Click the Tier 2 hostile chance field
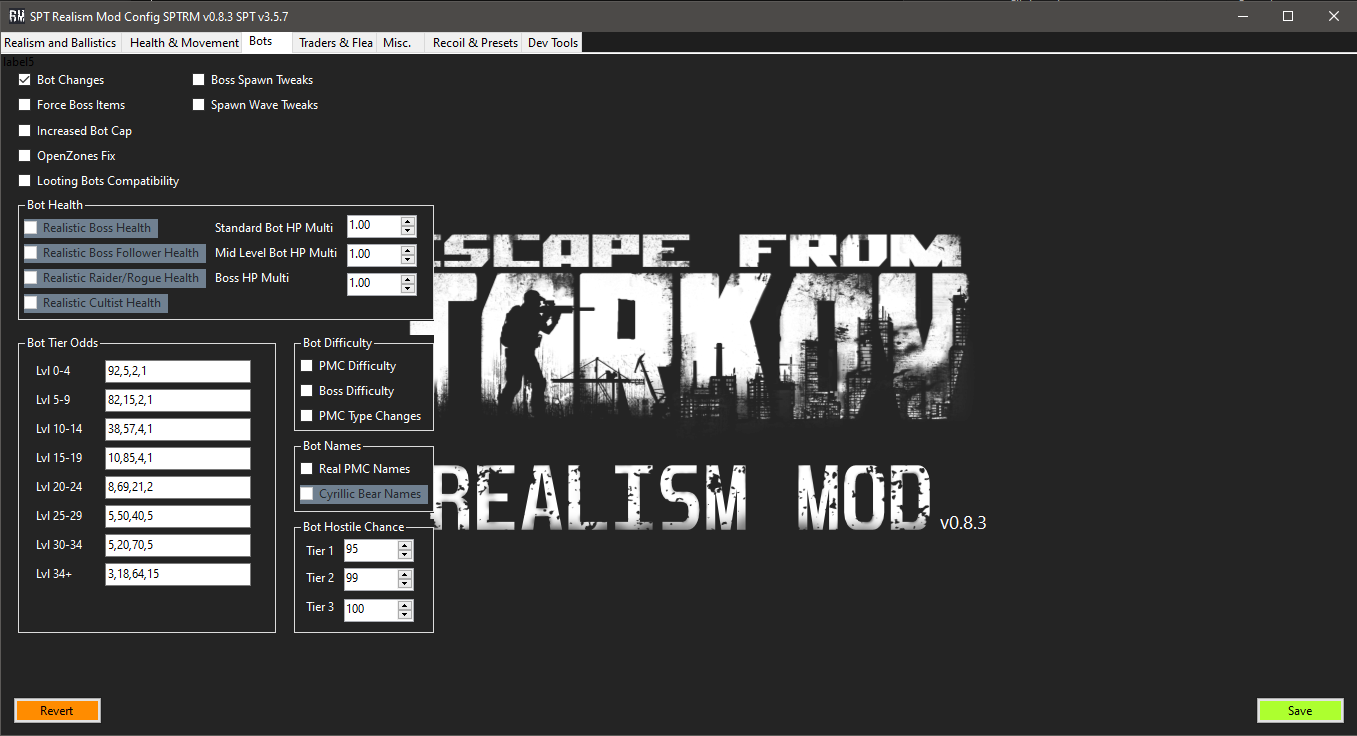 pos(370,579)
